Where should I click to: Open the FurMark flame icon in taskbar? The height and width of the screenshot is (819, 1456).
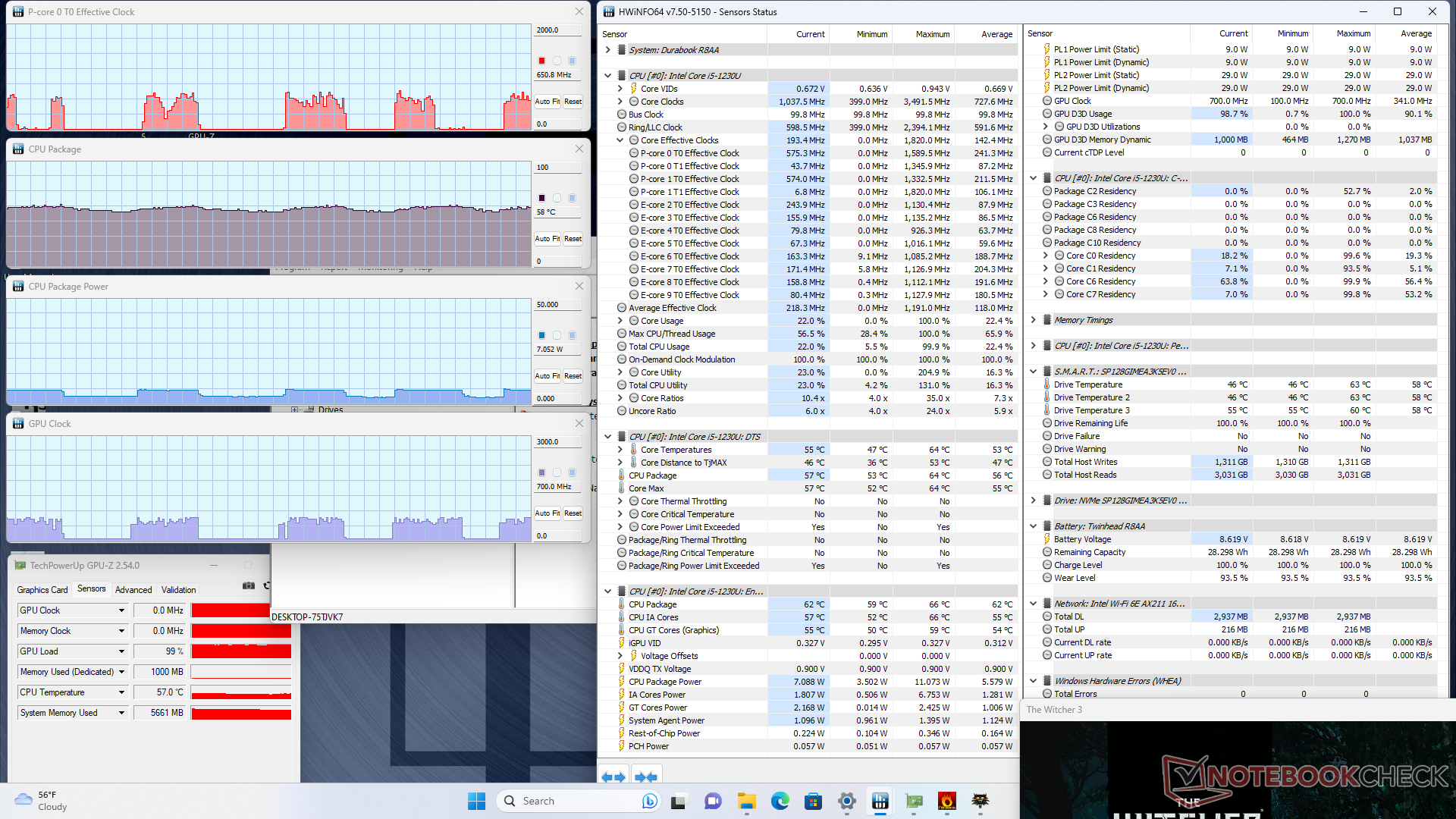[946, 801]
